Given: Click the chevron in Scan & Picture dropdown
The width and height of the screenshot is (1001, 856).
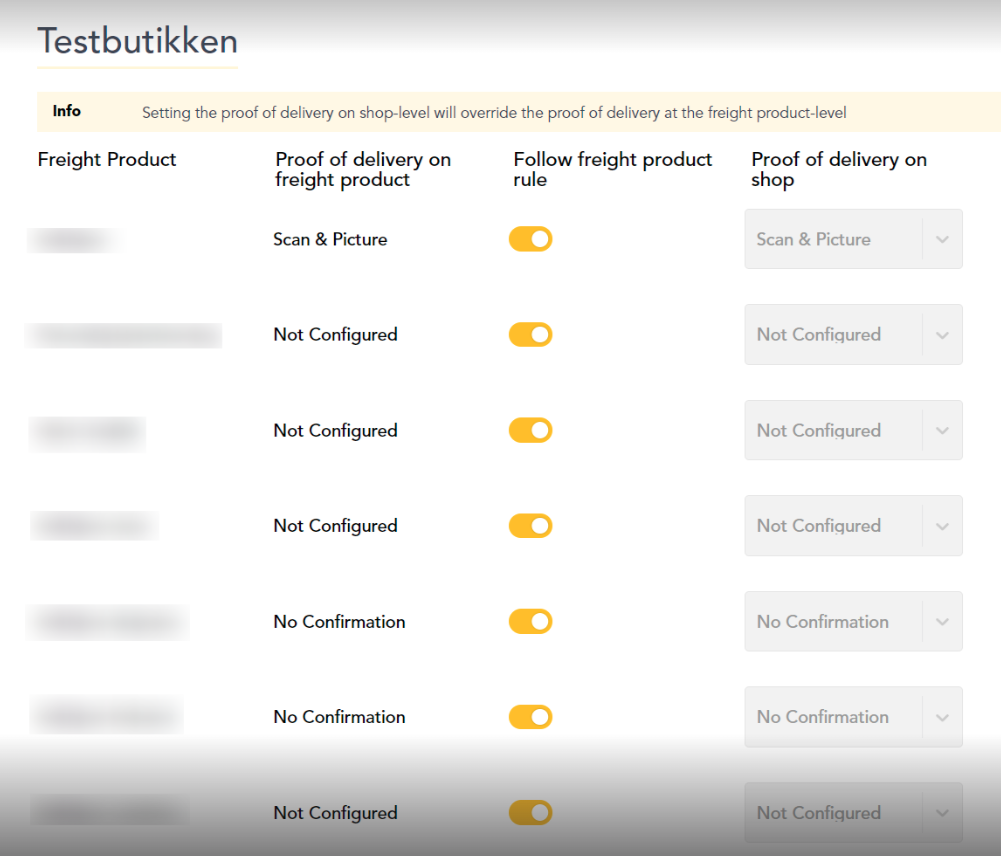Looking at the screenshot, I should (942, 240).
